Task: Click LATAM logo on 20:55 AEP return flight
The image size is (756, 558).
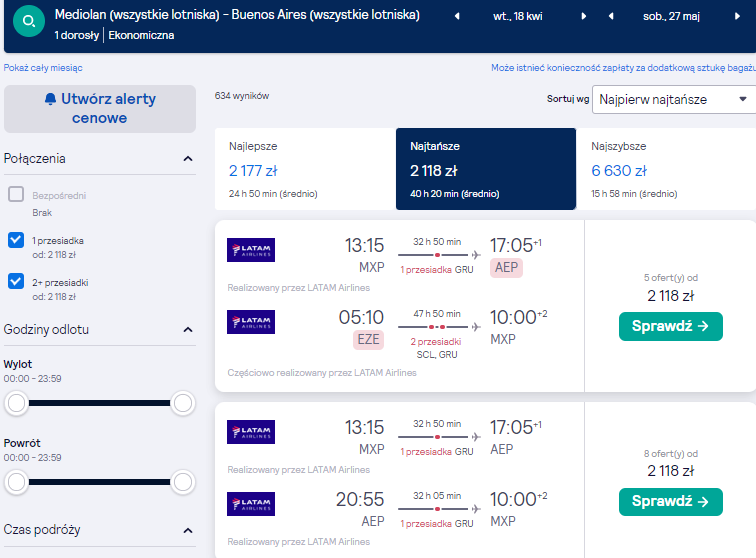Action: coord(251,504)
